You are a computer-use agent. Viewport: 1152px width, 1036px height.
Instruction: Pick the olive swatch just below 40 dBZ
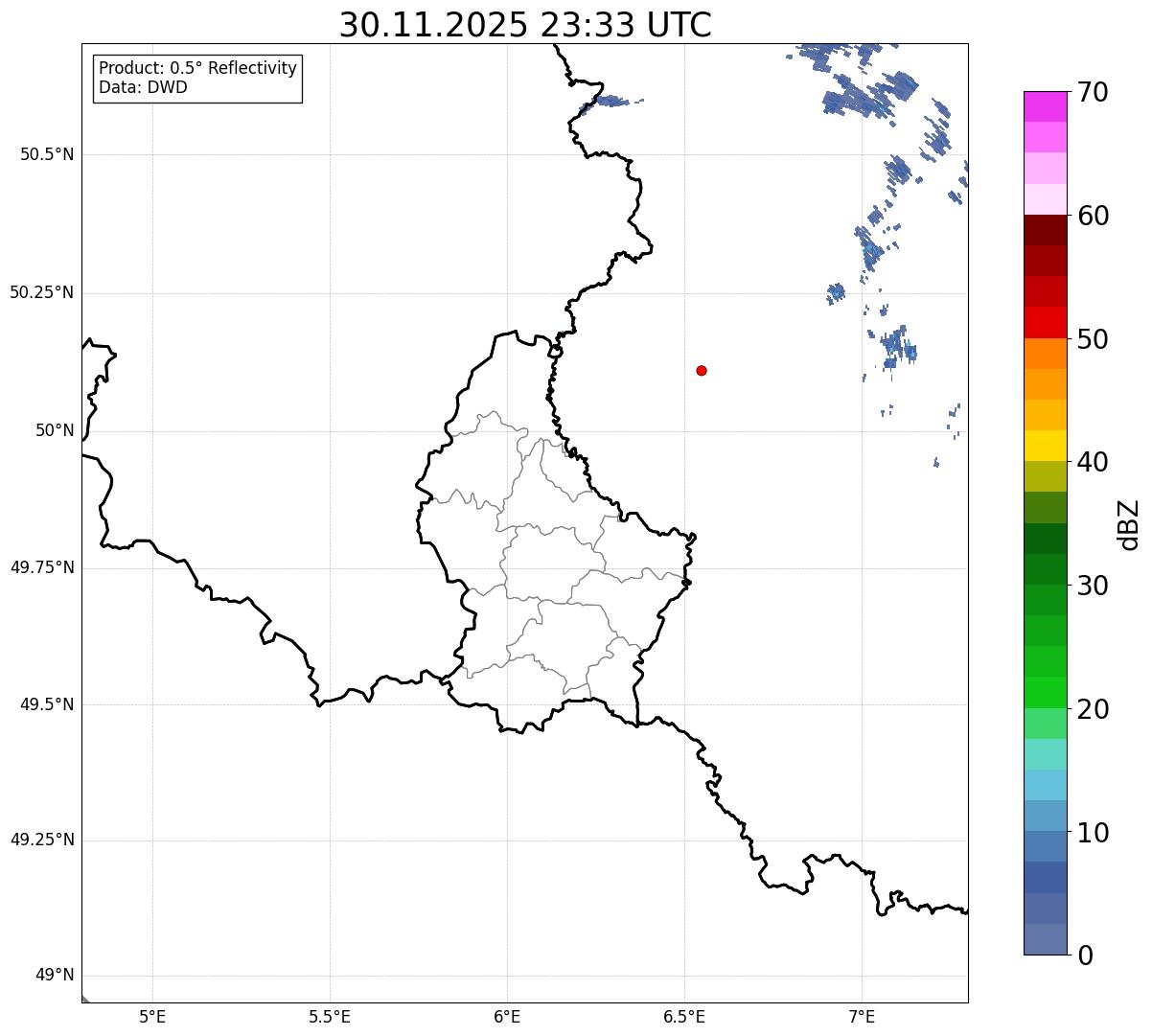click(x=1045, y=476)
